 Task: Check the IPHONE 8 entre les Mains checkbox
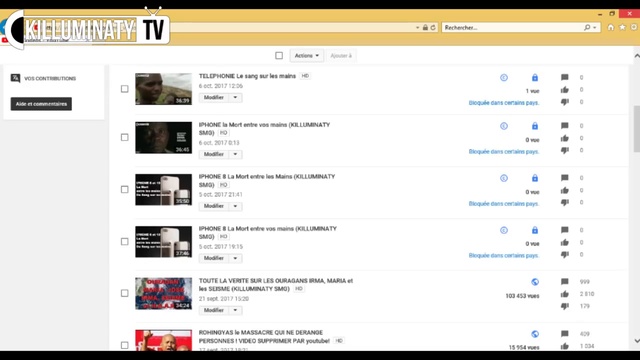click(124, 189)
